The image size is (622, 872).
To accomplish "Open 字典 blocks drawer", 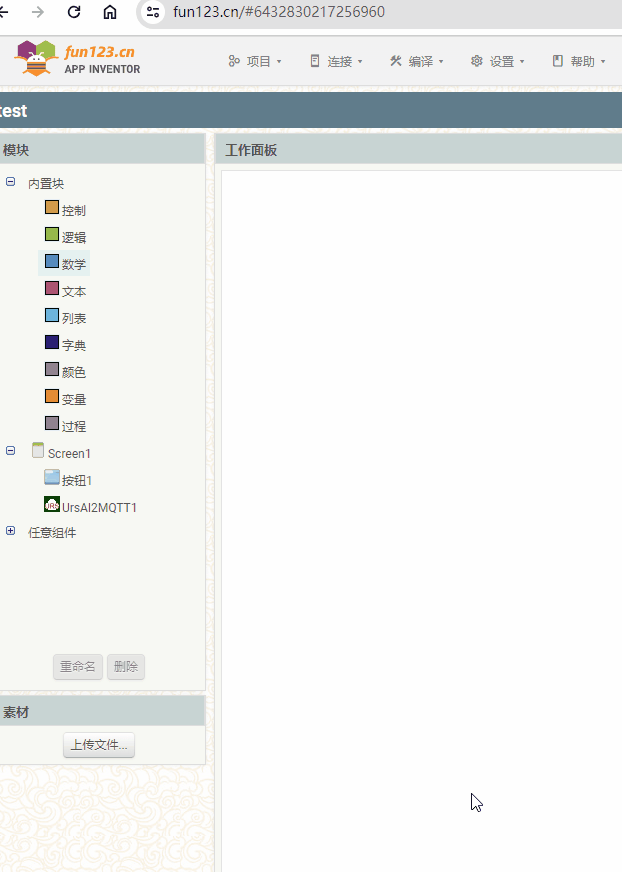I will pos(73,345).
